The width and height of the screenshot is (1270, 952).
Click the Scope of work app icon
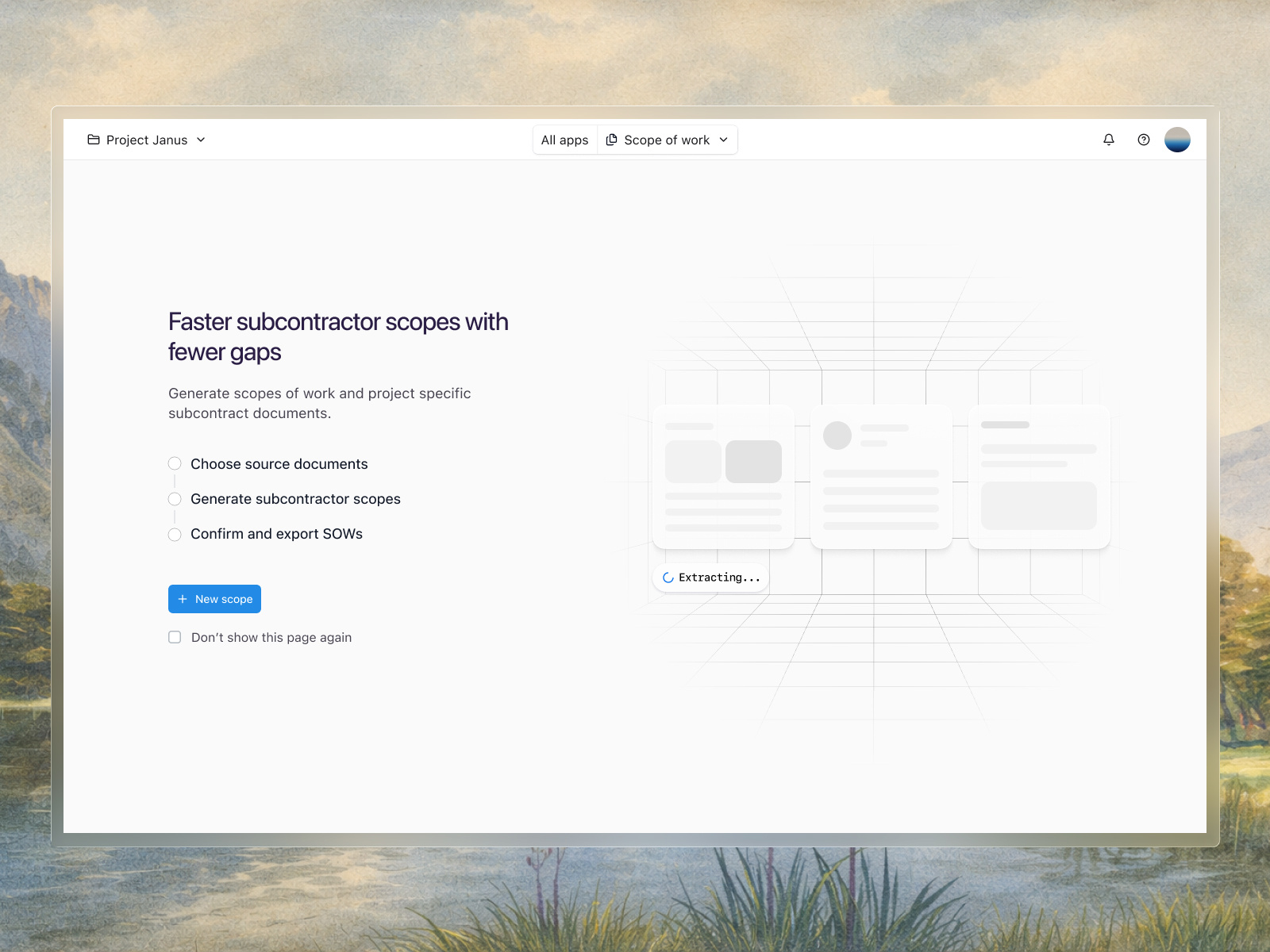612,140
